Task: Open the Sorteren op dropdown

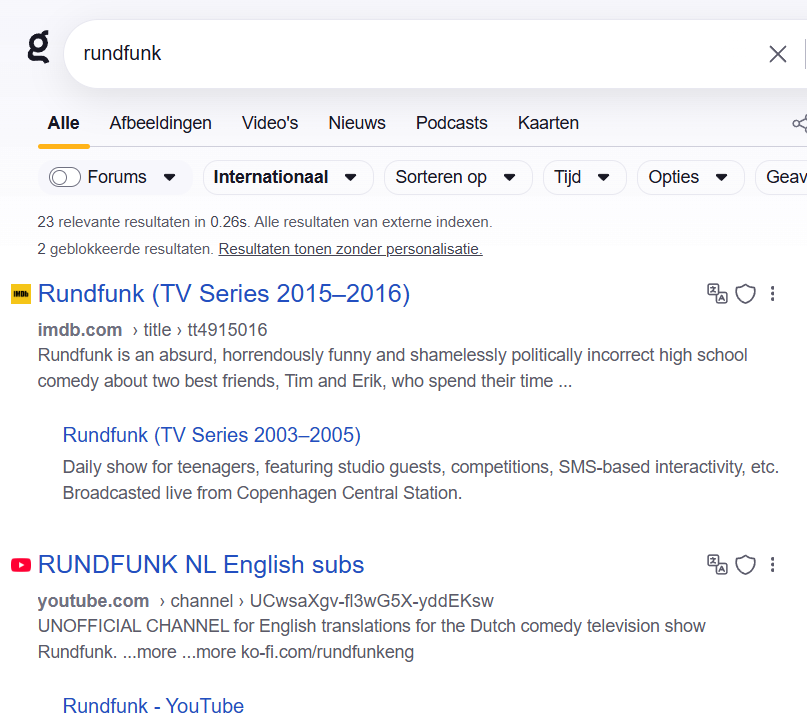Action: (x=457, y=177)
